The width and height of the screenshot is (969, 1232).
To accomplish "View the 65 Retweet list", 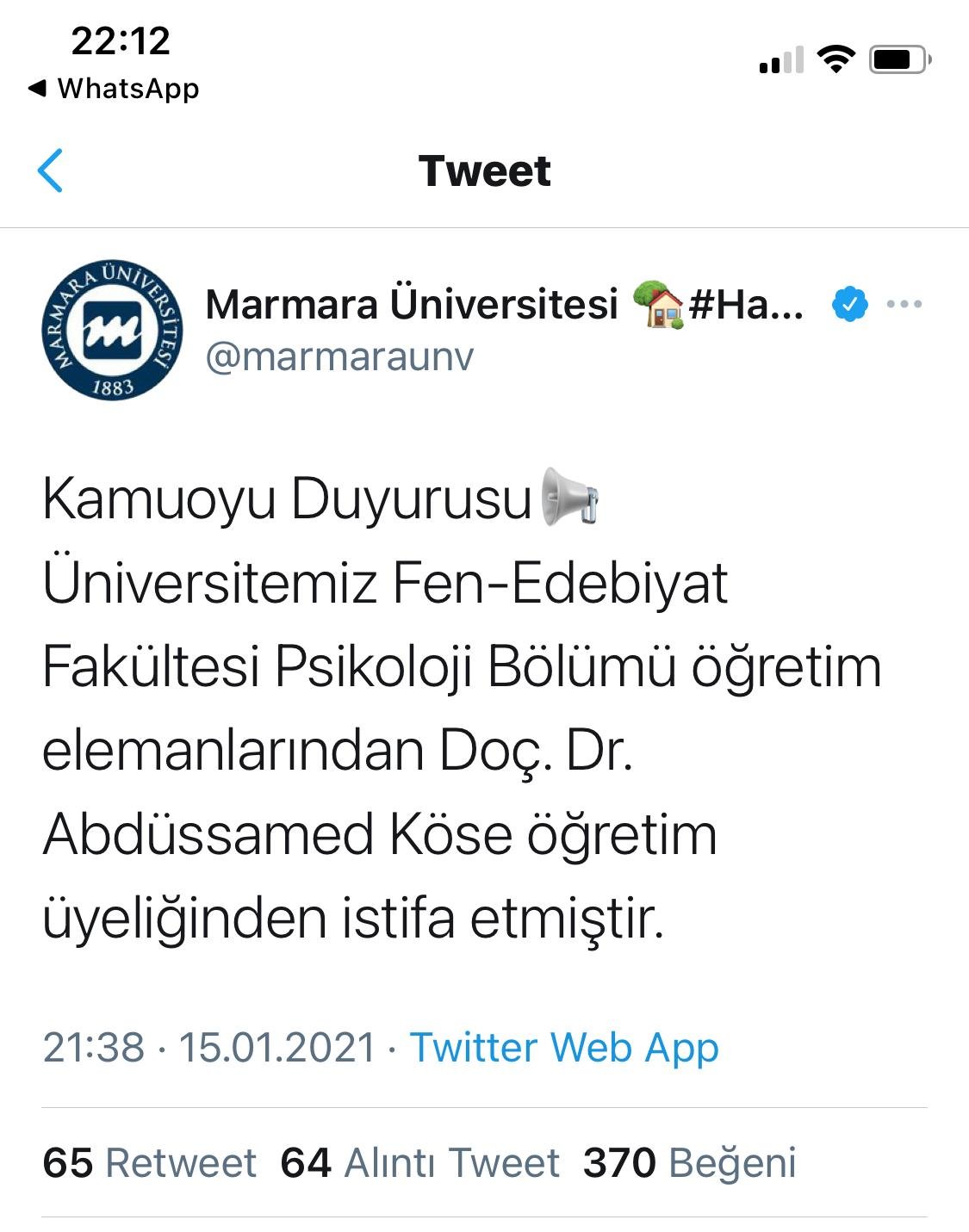I will click(149, 1162).
